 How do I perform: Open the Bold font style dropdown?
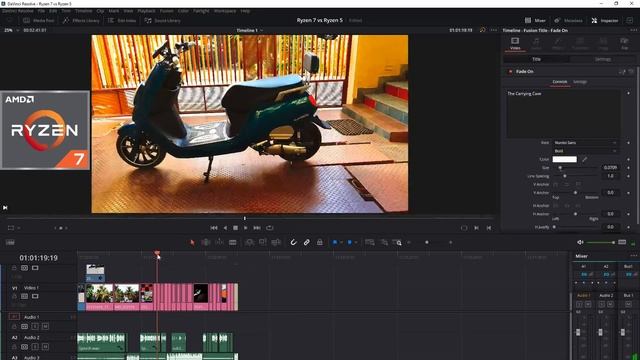[585, 151]
